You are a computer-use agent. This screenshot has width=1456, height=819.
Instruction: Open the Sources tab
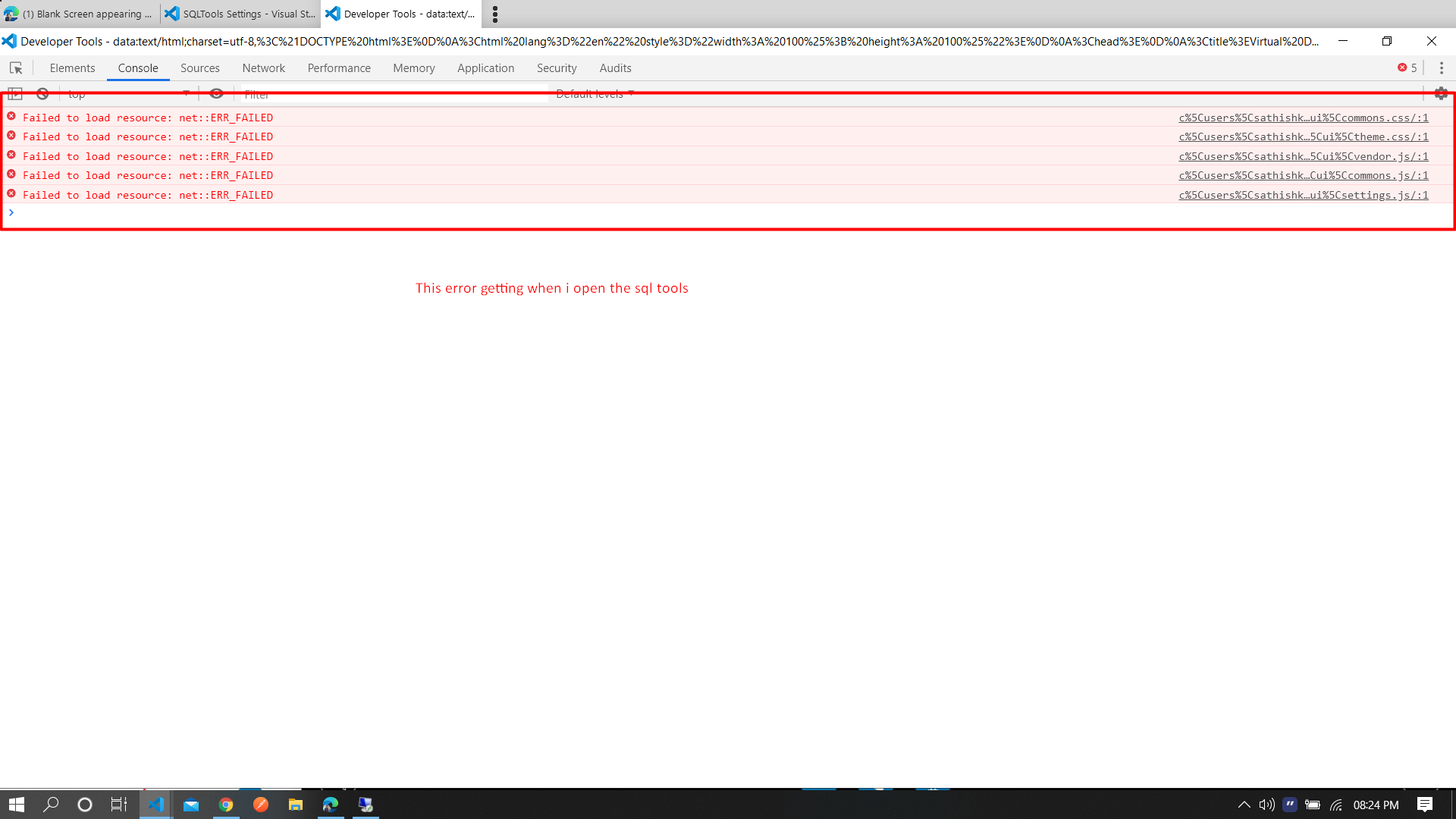[199, 68]
